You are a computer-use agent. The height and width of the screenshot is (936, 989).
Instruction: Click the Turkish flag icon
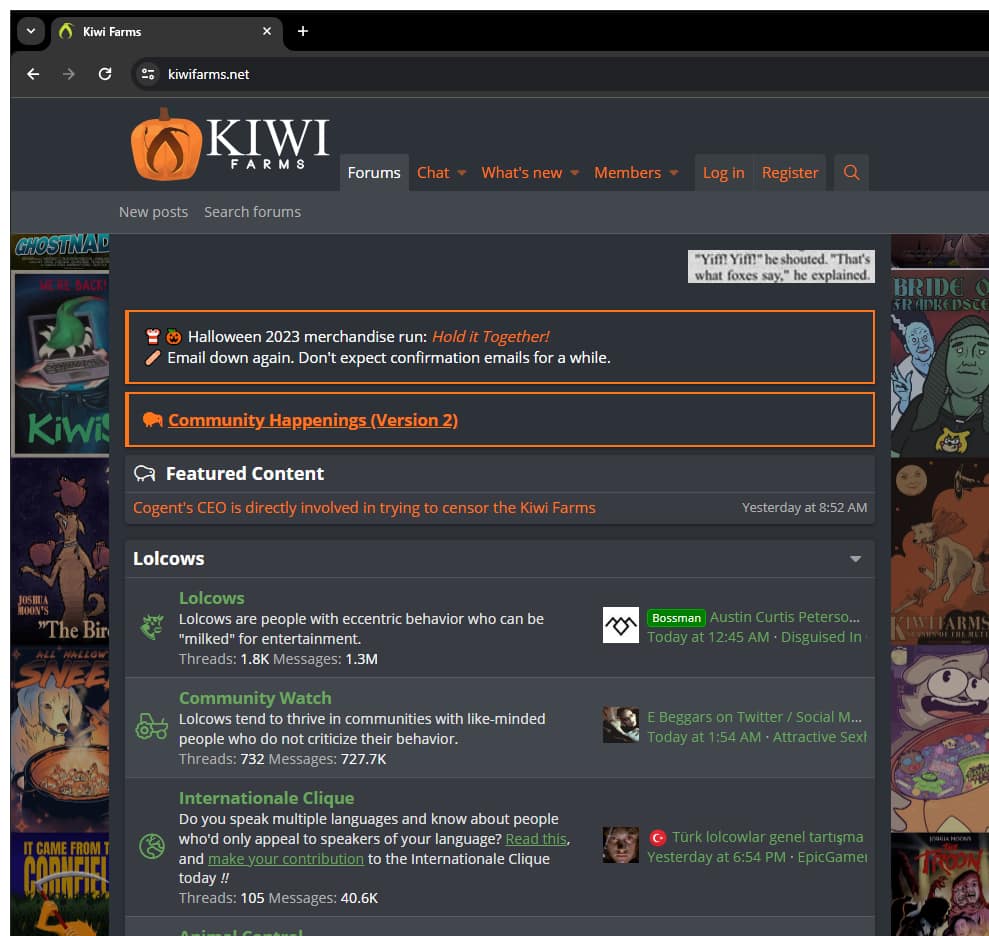658,838
